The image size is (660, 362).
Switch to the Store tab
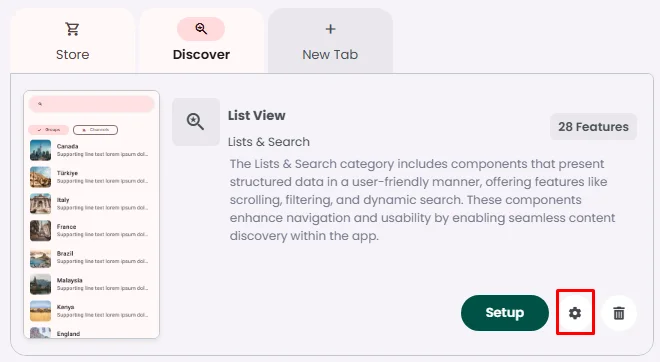coord(72,41)
